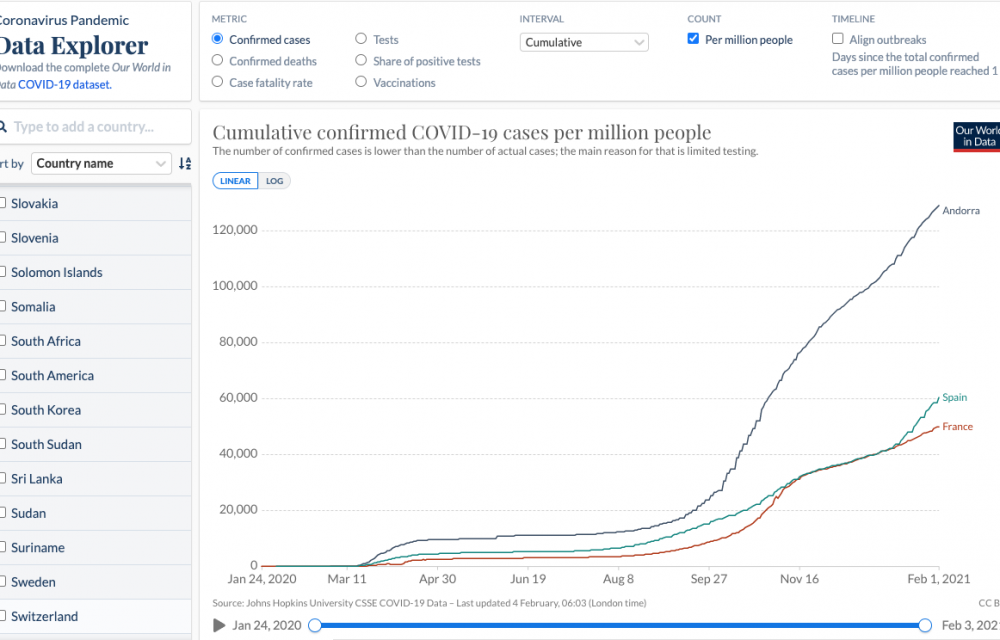Uncheck the Per million people checkbox
The height and width of the screenshot is (640, 1000).
[x=694, y=40]
